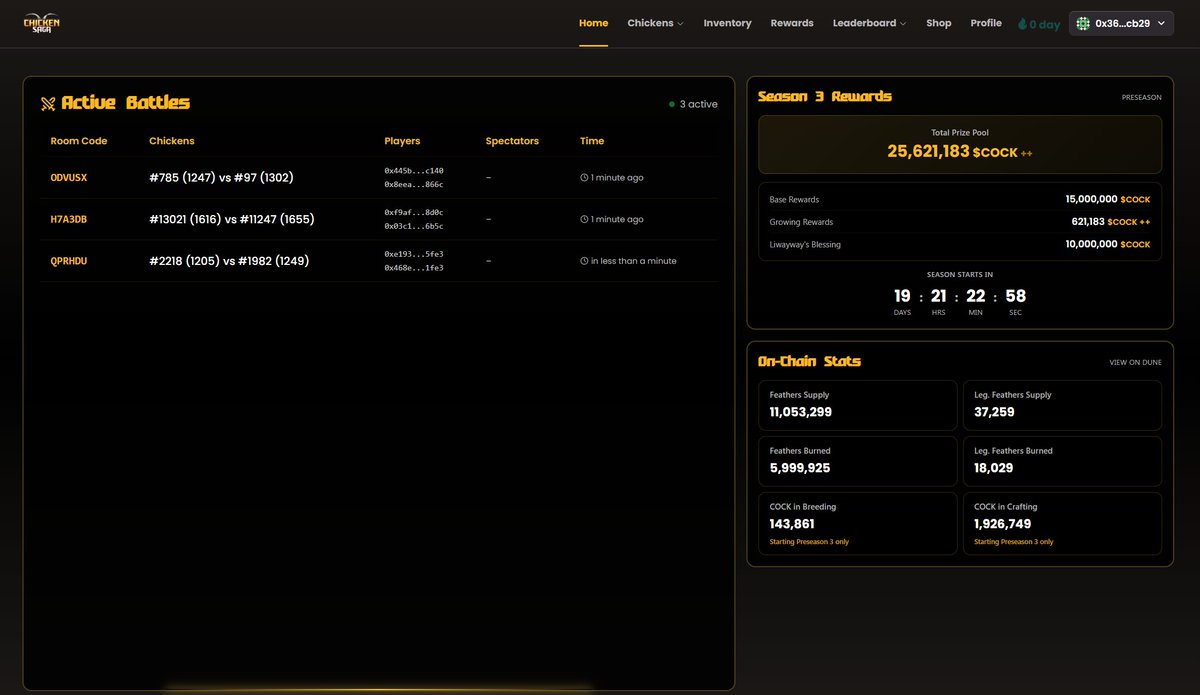
Task: Click the COCK in Breeding stat card
Action: click(858, 523)
